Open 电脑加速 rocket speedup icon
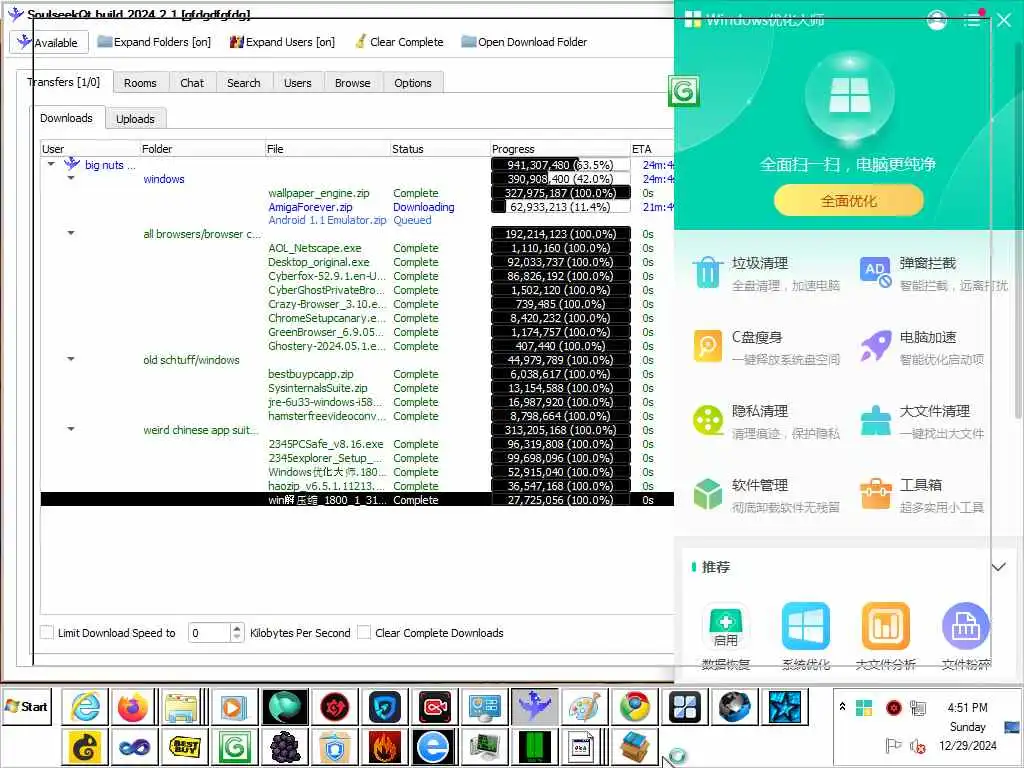 [875, 345]
